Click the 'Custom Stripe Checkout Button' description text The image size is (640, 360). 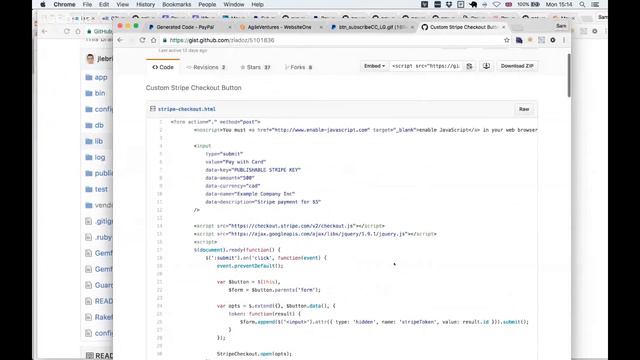pyautogui.click(x=193, y=88)
